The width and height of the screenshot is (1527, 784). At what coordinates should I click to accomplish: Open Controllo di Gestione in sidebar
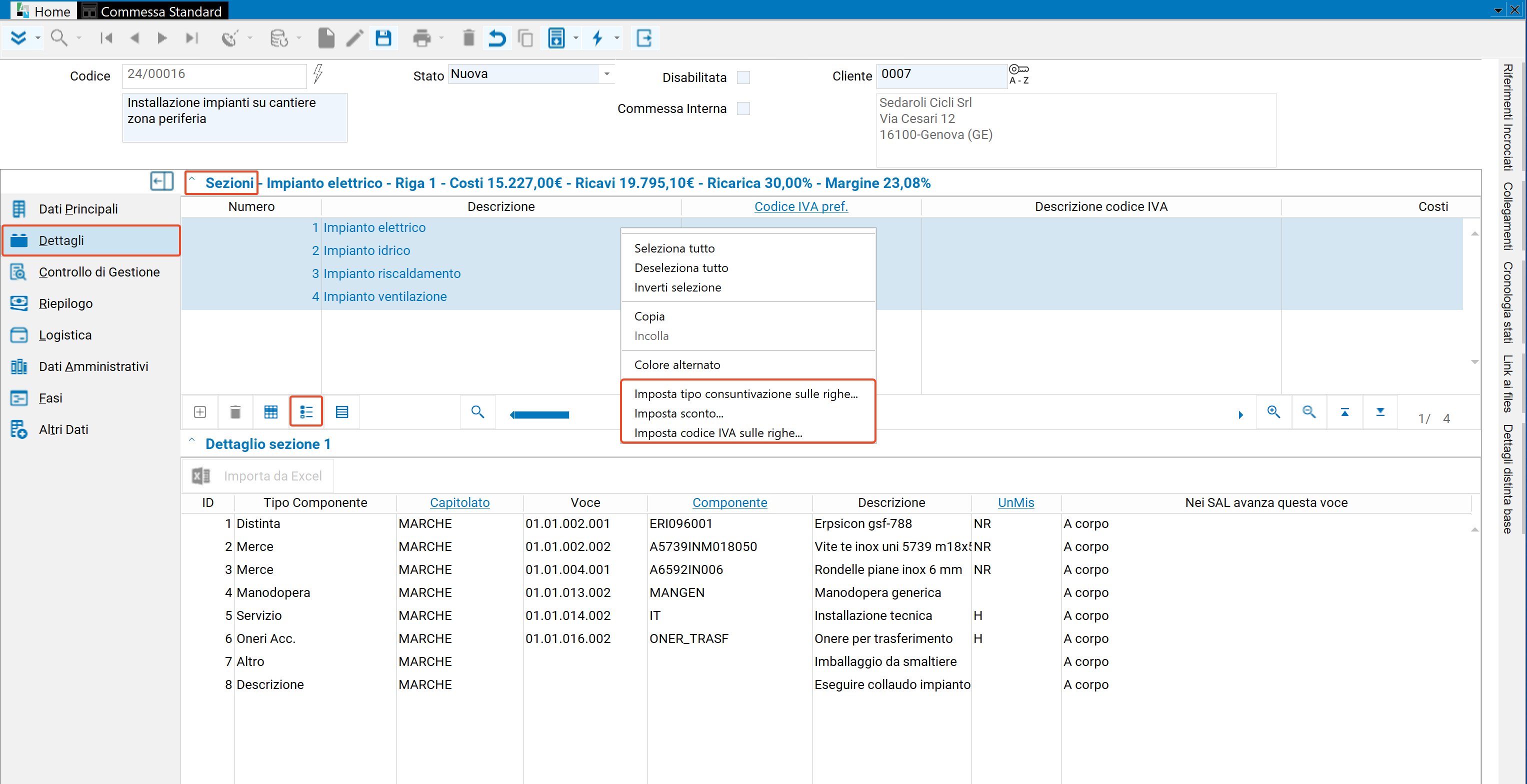[x=90, y=272]
